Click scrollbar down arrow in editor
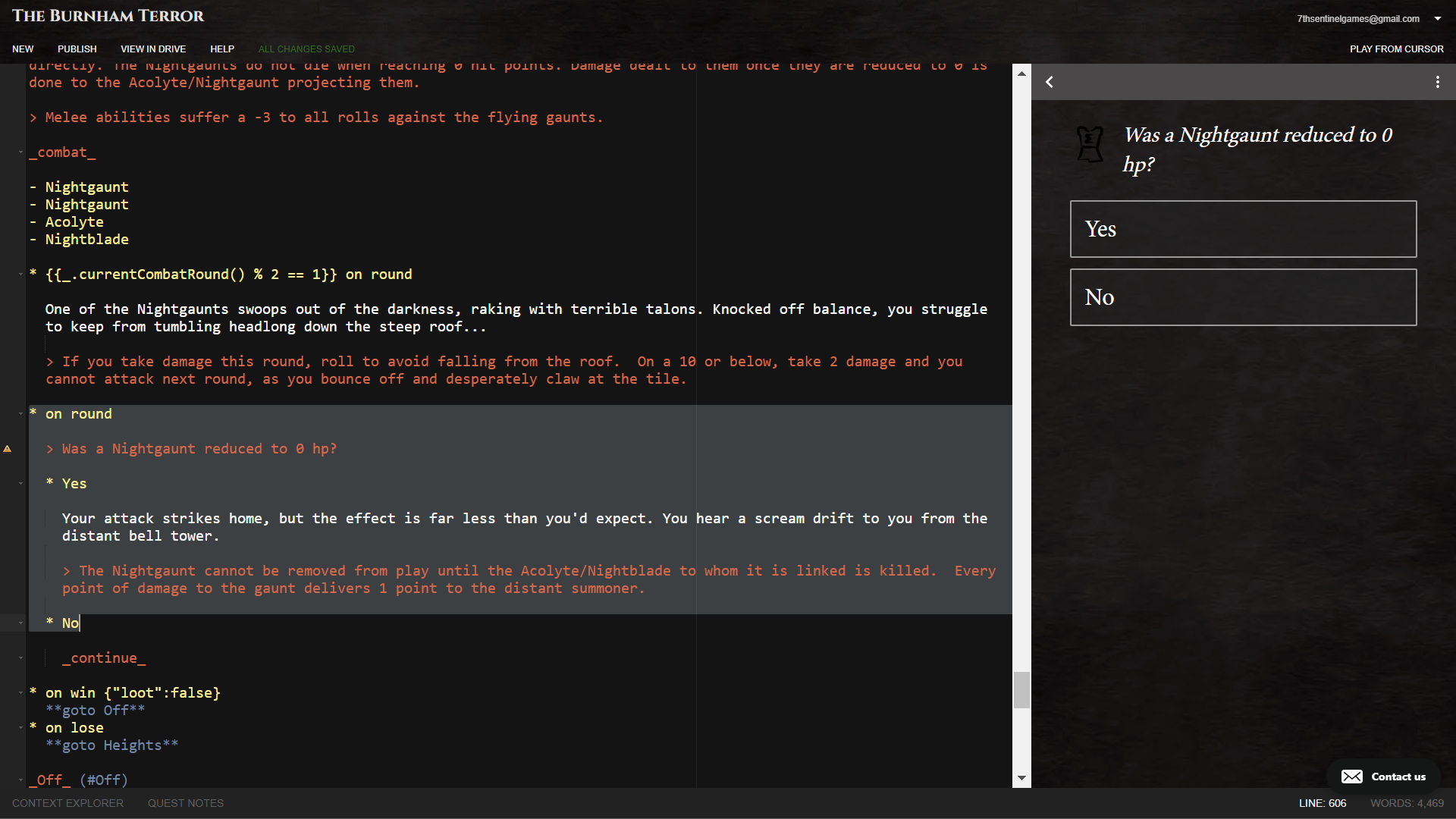The height and width of the screenshot is (819, 1456). point(1021,778)
